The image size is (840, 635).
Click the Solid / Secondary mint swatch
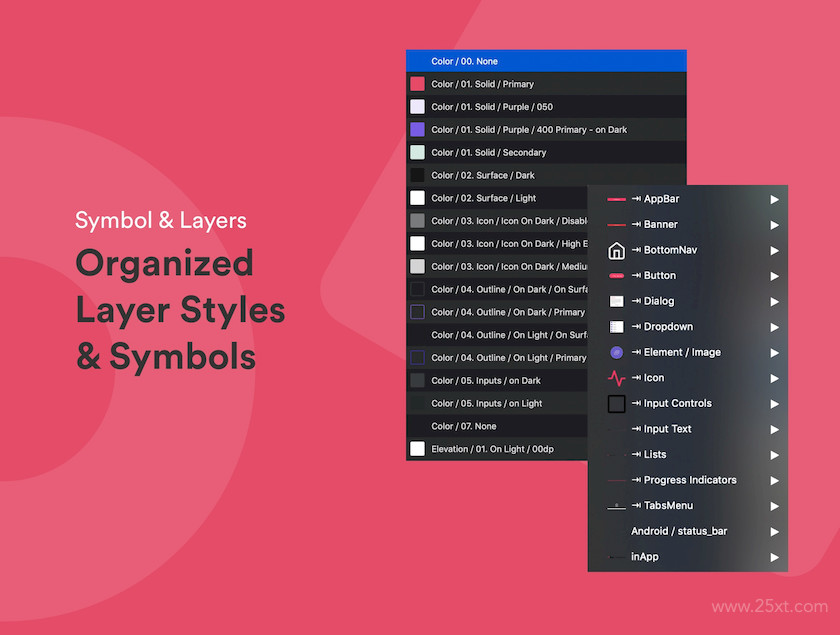pyautogui.click(x=417, y=152)
